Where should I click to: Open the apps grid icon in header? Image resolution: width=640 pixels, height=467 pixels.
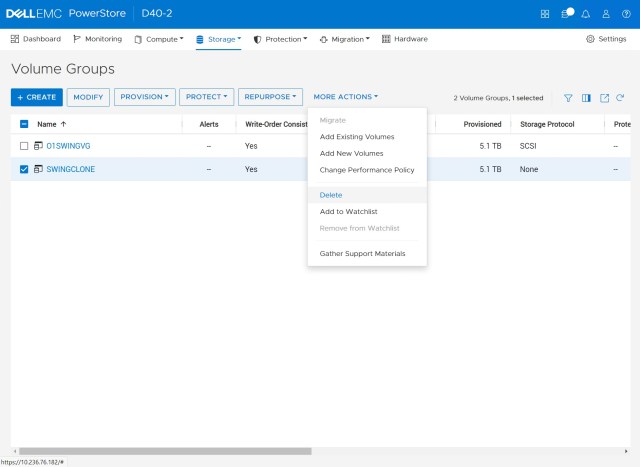pyautogui.click(x=545, y=14)
